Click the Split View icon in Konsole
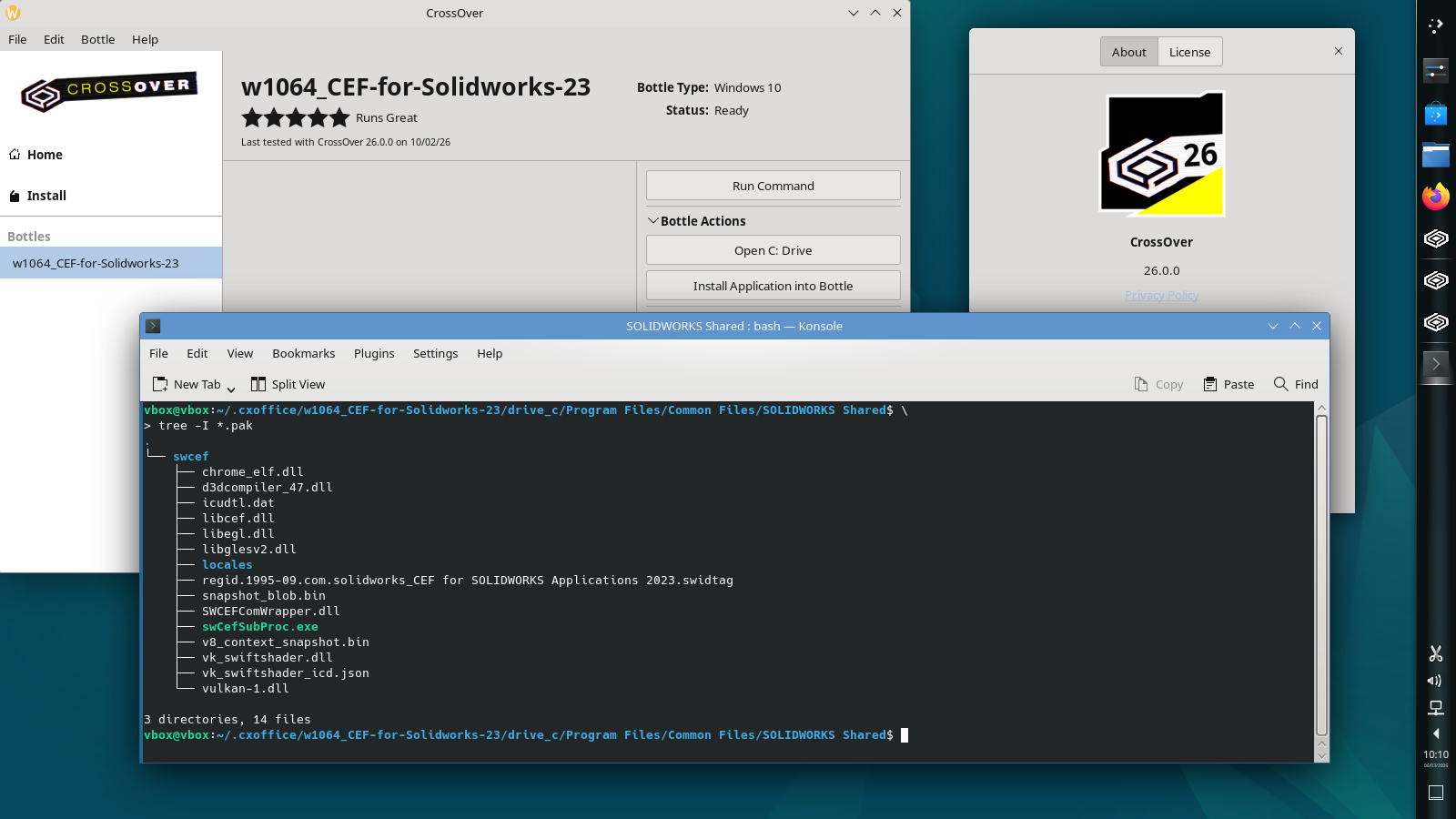The image size is (1456, 819). click(x=258, y=384)
